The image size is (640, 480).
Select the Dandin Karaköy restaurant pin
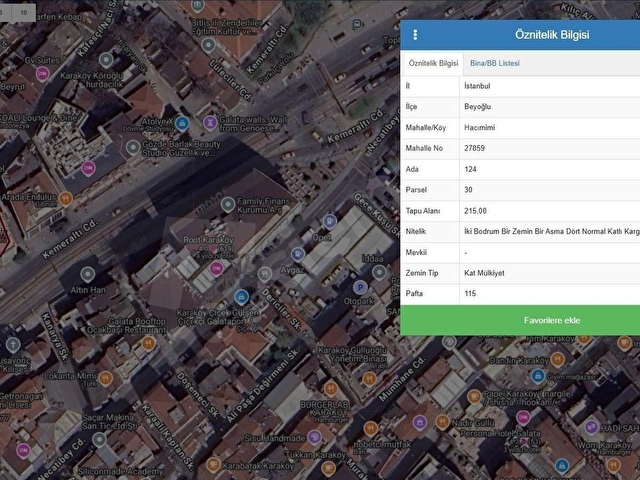point(557,360)
